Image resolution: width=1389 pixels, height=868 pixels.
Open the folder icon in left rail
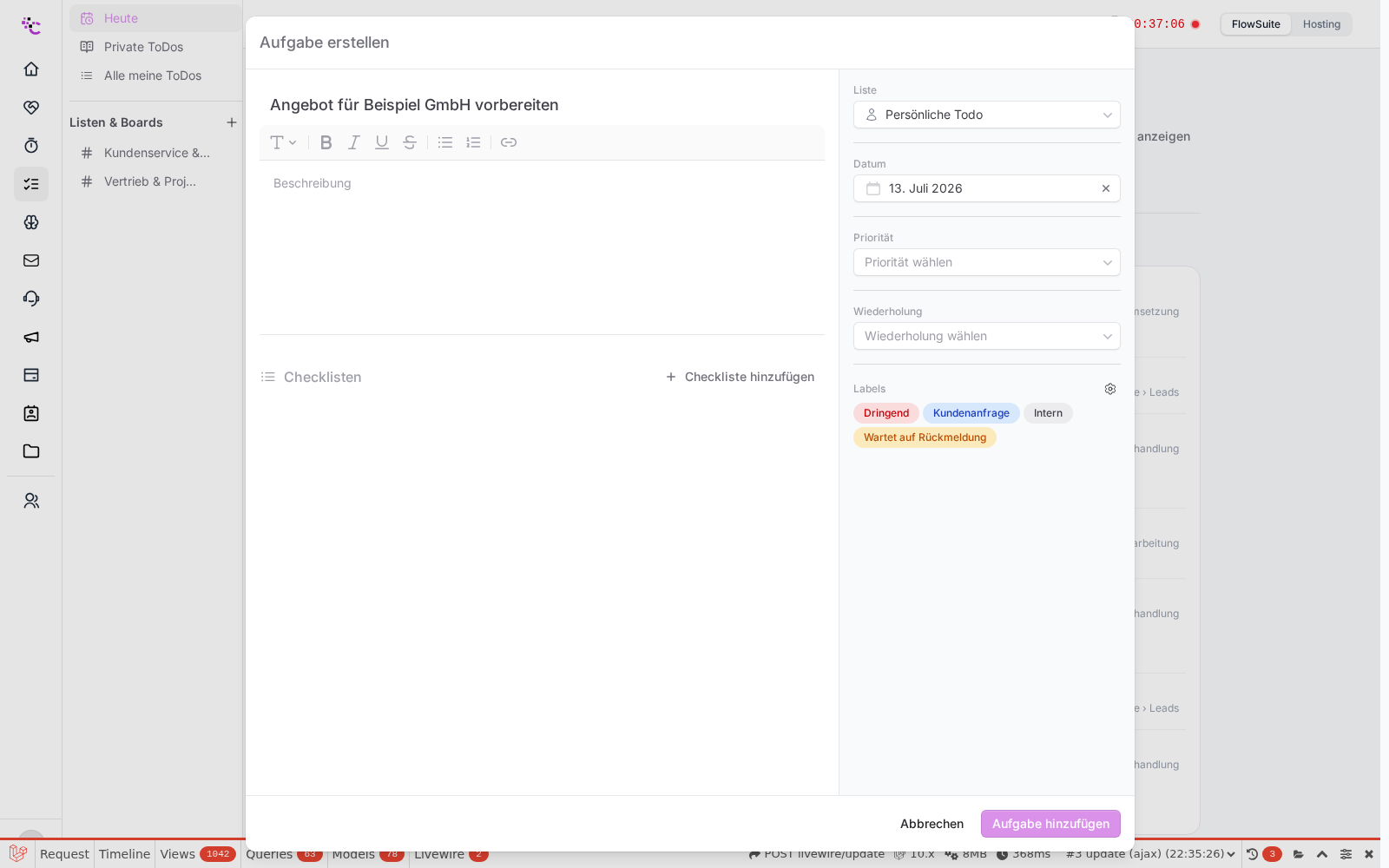31,451
